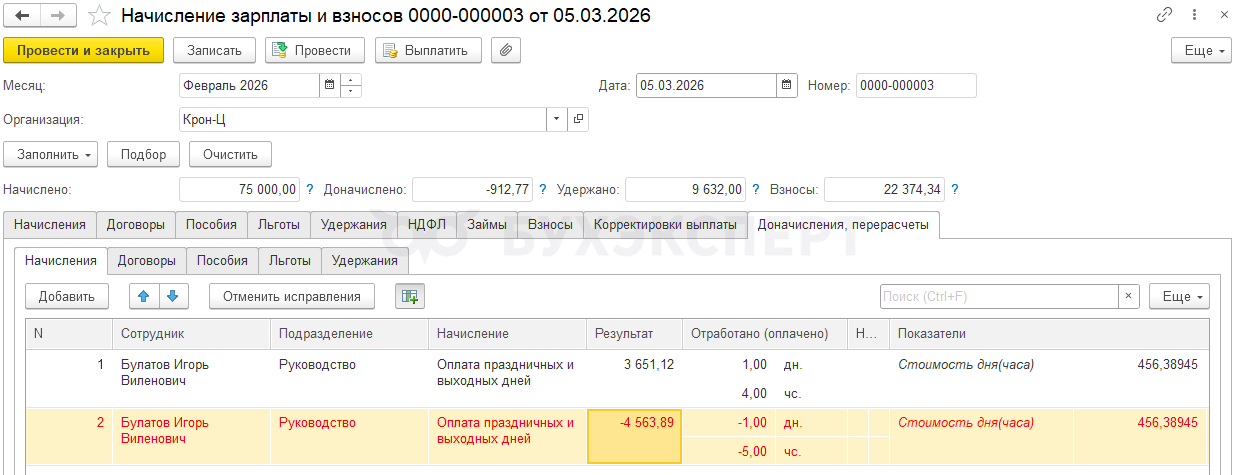Click the back navigation arrow
Image resolution: width=1236 pixels, height=475 pixels.
pyautogui.click(x=22, y=16)
